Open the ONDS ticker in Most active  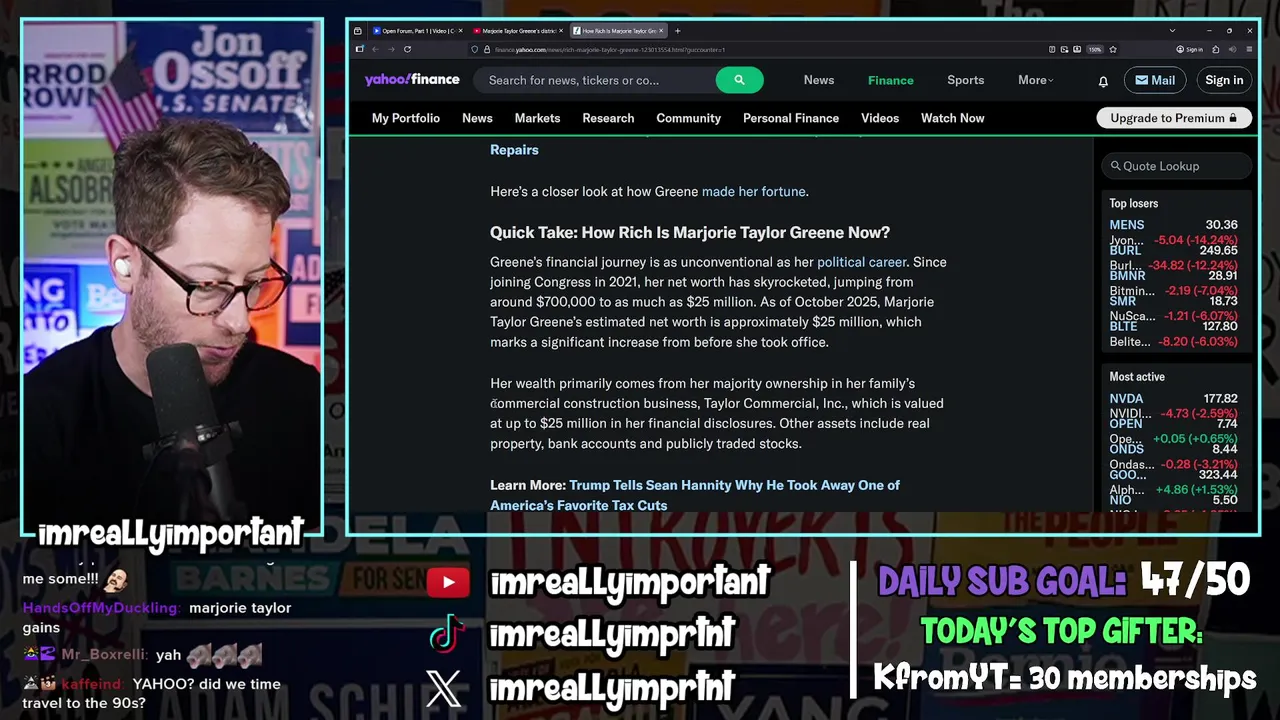tap(1126, 449)
